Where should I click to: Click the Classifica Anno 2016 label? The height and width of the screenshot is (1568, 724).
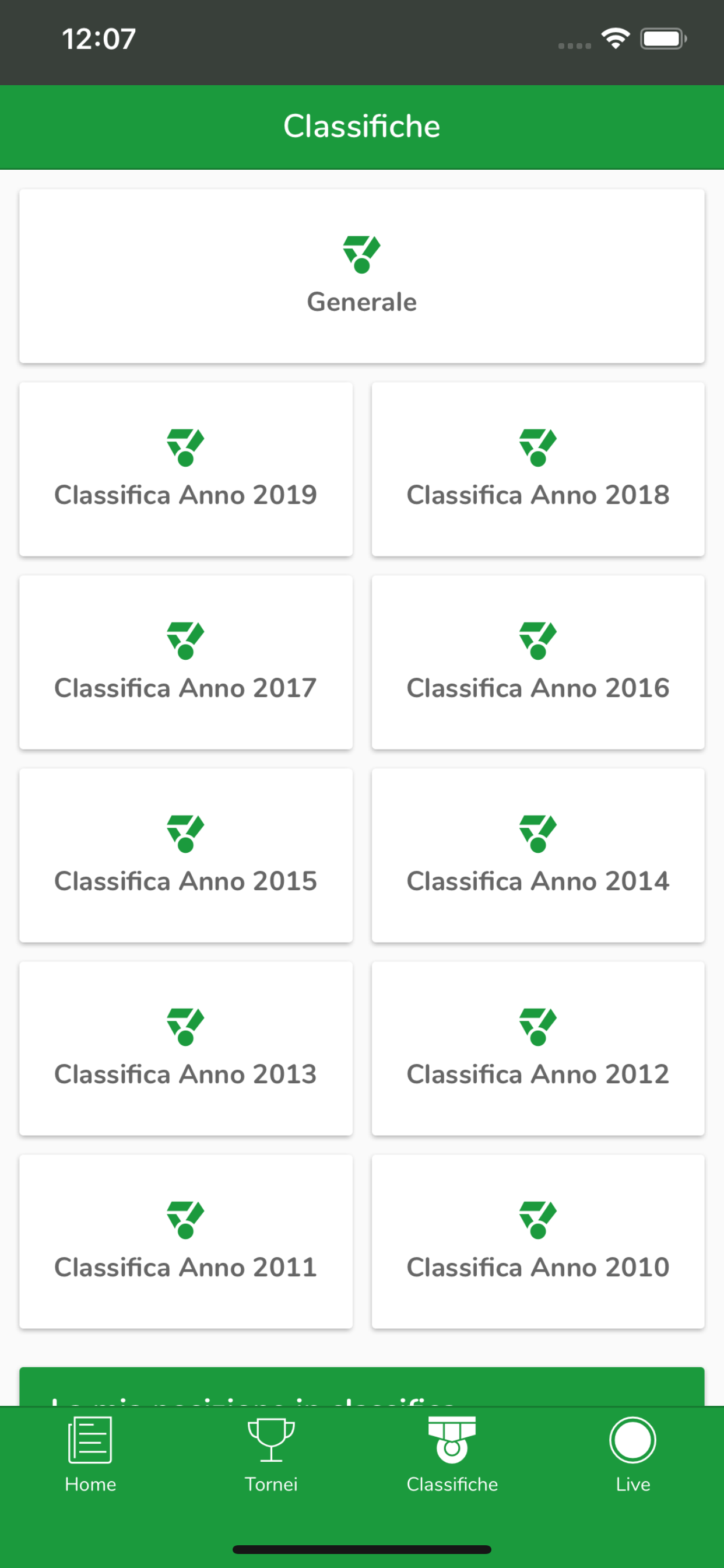coord(538,688)
